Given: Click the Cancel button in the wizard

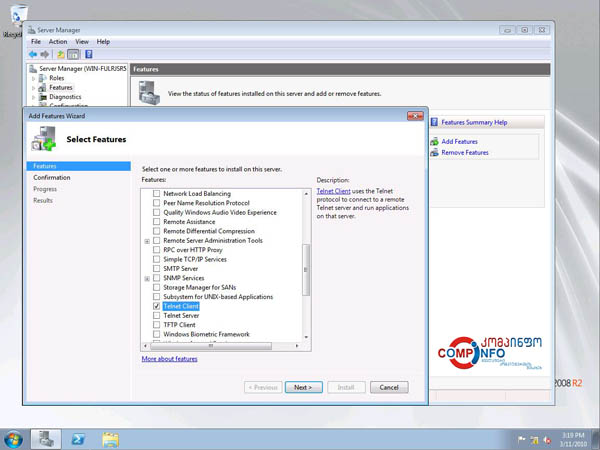Looking at the screenshot, I should click(x=389, y=387).
